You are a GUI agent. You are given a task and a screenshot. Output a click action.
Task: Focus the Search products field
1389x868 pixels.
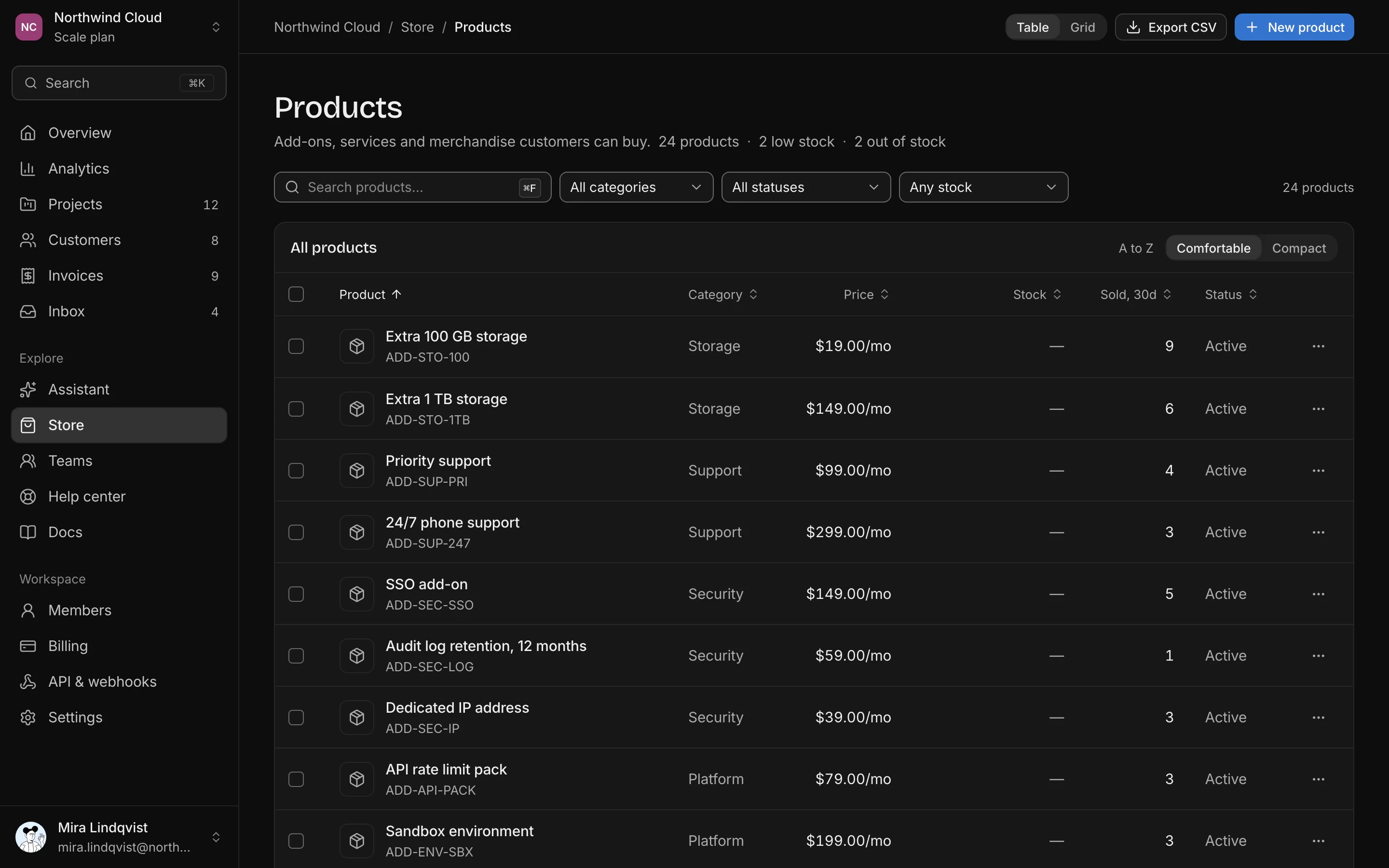click(413, 187)
